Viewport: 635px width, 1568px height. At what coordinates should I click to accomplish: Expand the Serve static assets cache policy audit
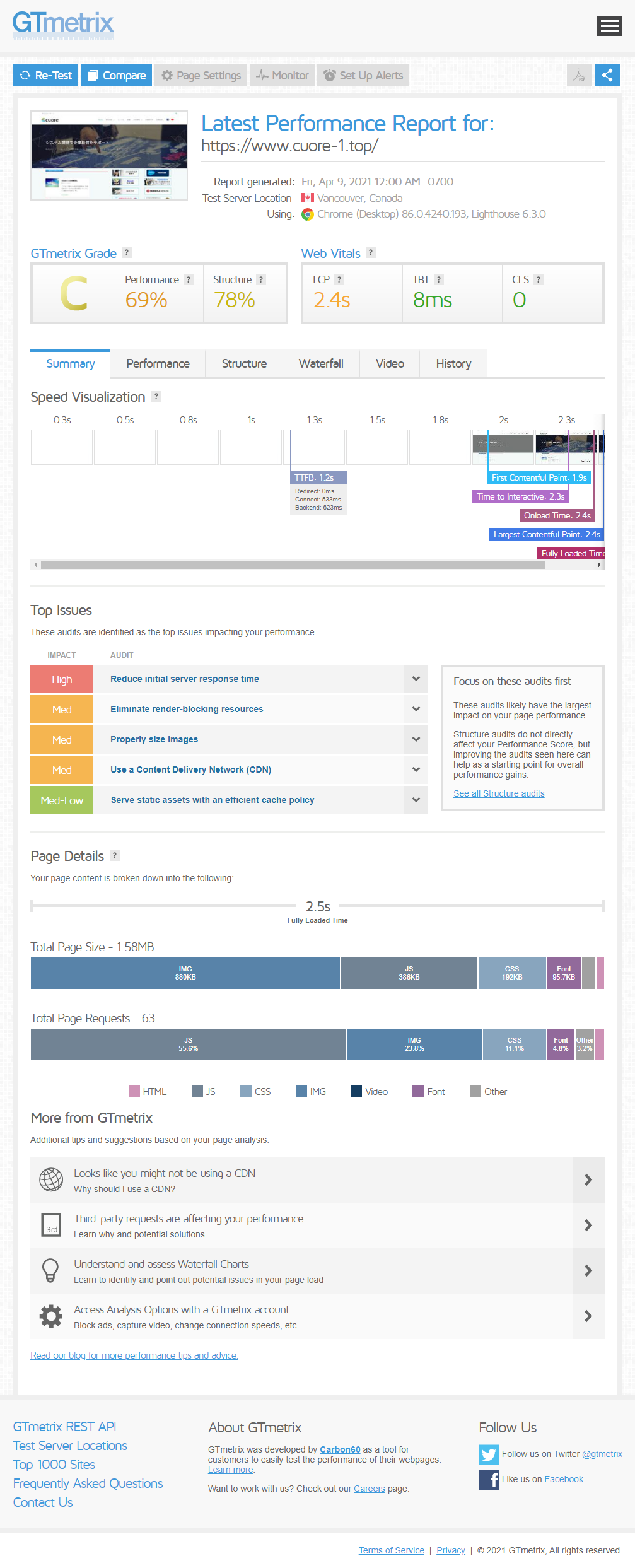tap(416, 800)
